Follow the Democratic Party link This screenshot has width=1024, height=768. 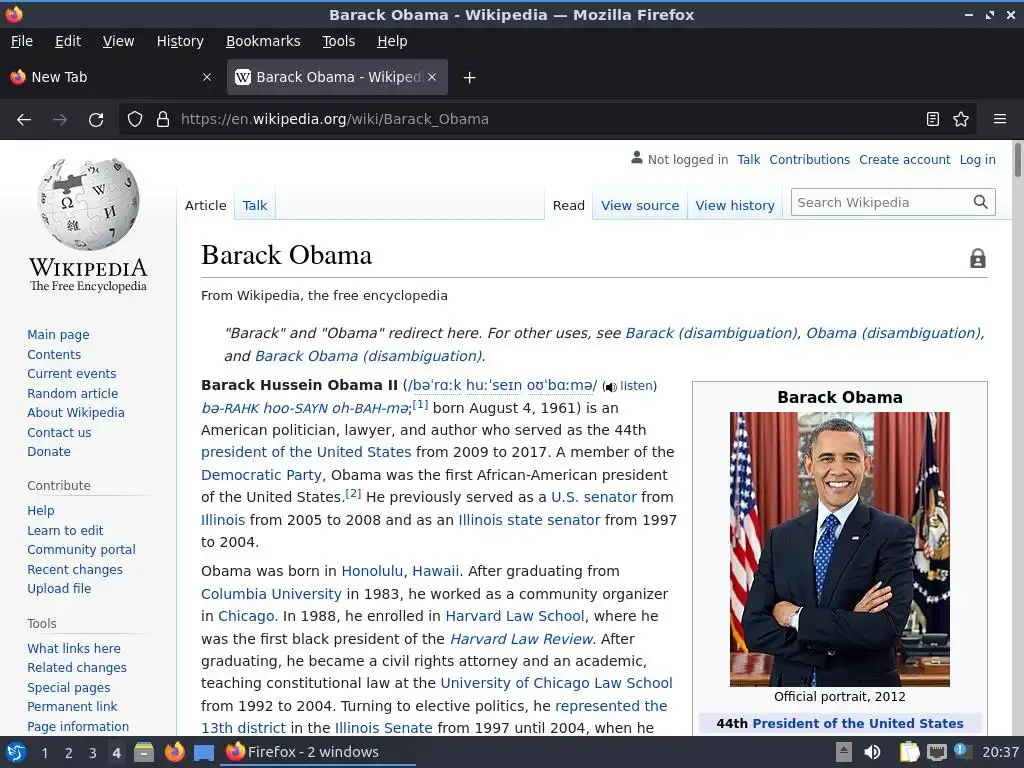261,475
